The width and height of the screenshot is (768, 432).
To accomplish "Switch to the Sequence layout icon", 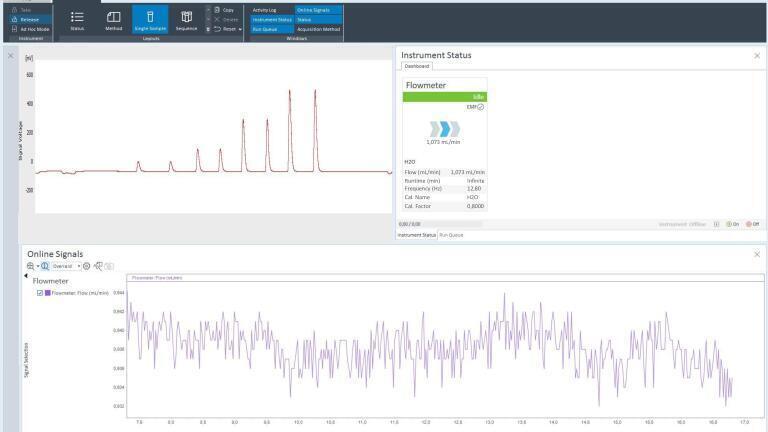I will click(187, 21).
